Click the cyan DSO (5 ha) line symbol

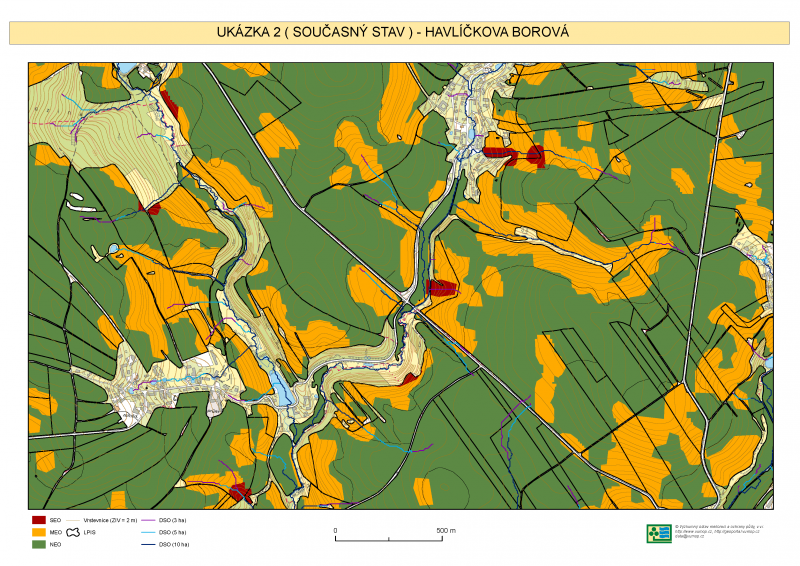point(146,532)
